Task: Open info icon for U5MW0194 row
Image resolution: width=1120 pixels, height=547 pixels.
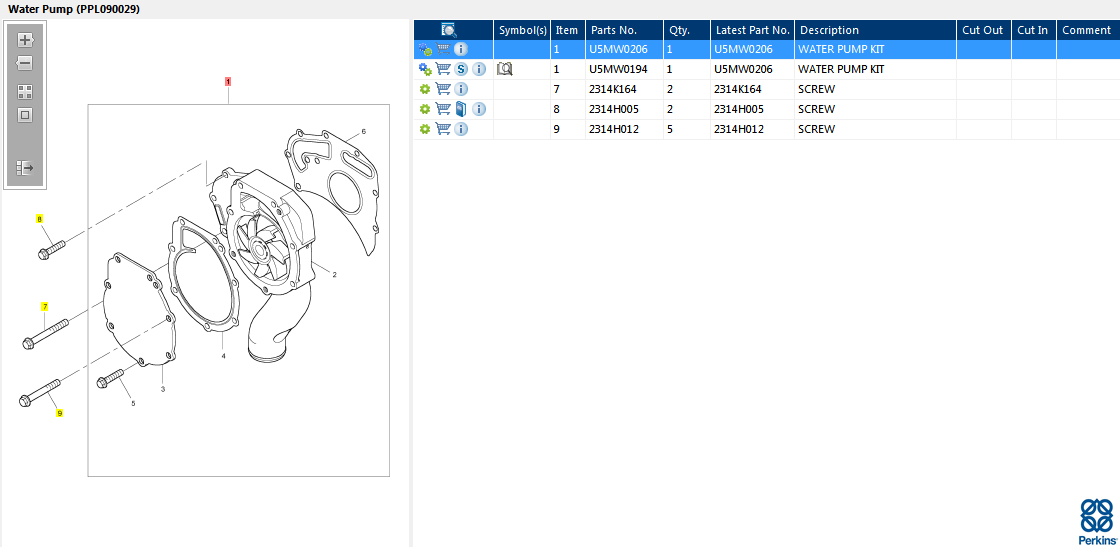Action: (x=479, y=69)
